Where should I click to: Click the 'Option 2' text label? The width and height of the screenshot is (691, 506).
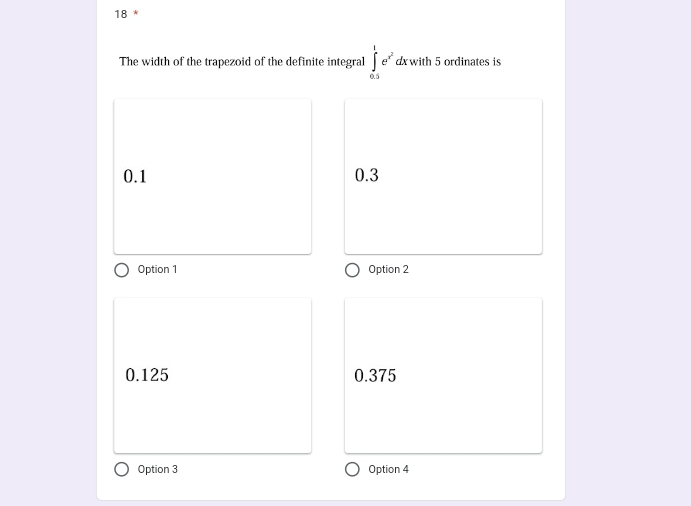(x=388, y=269)
